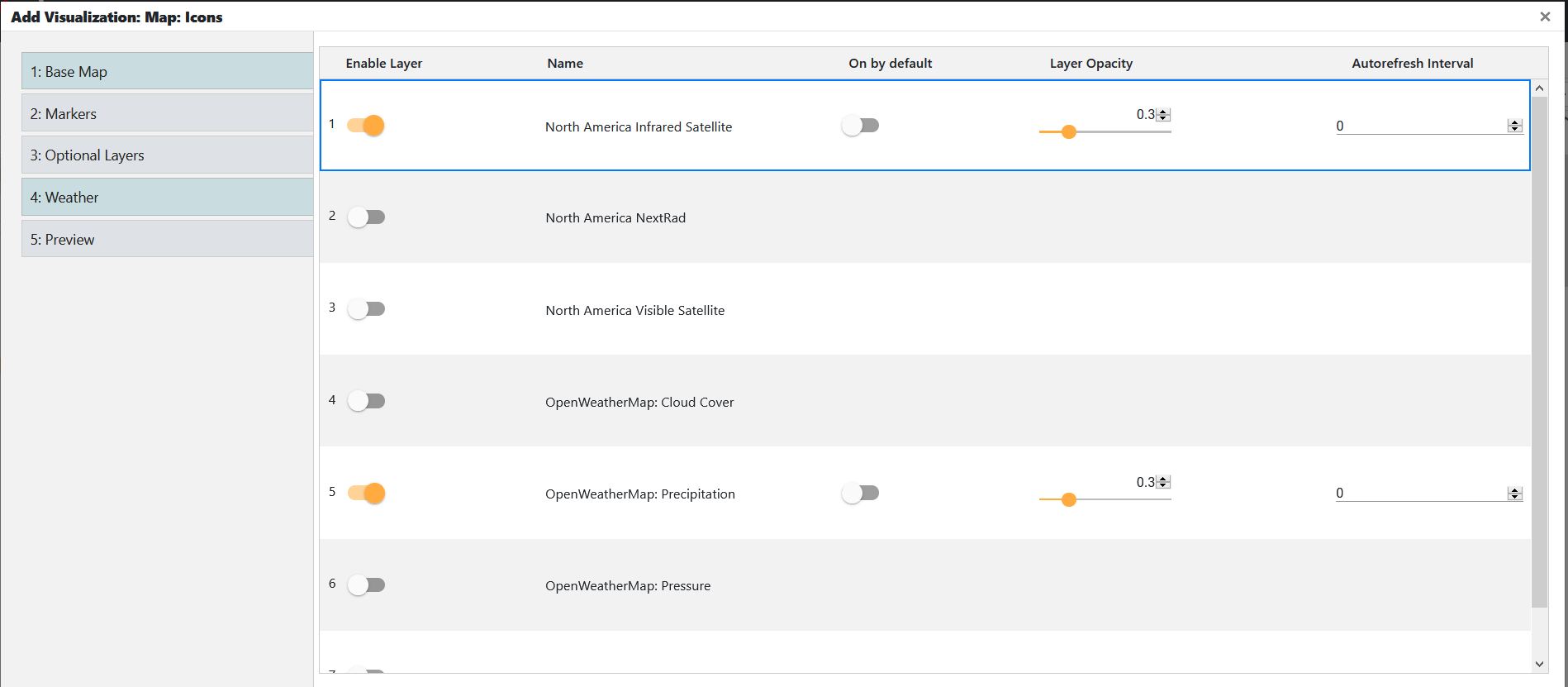
Task: Click Precipitation opacity value stepper
Action: point(1163,482)
